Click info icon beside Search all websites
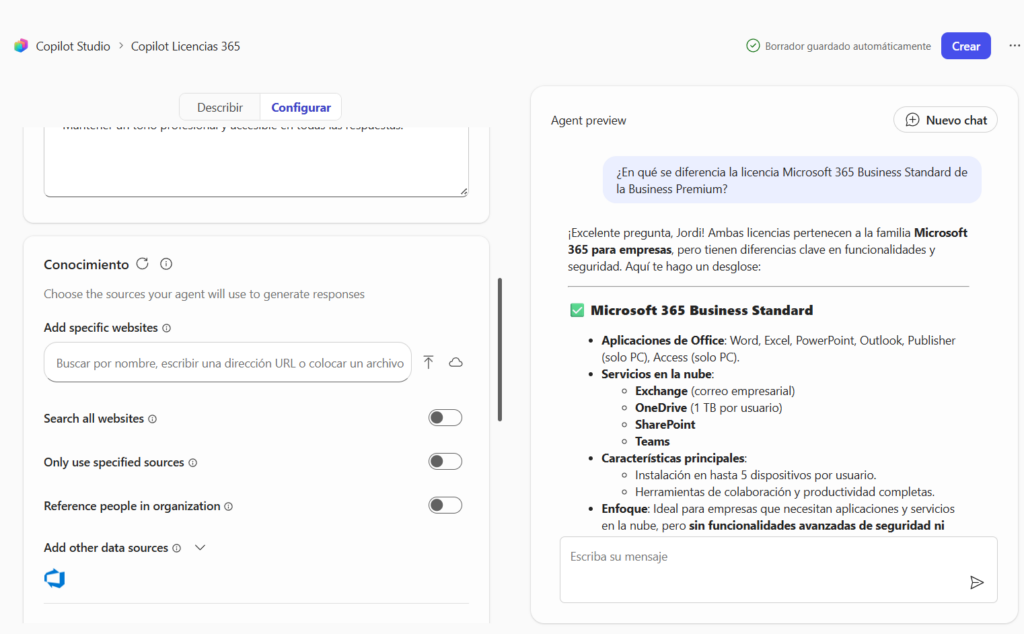This screenshot has height=634, width=1024. (152, 419)
